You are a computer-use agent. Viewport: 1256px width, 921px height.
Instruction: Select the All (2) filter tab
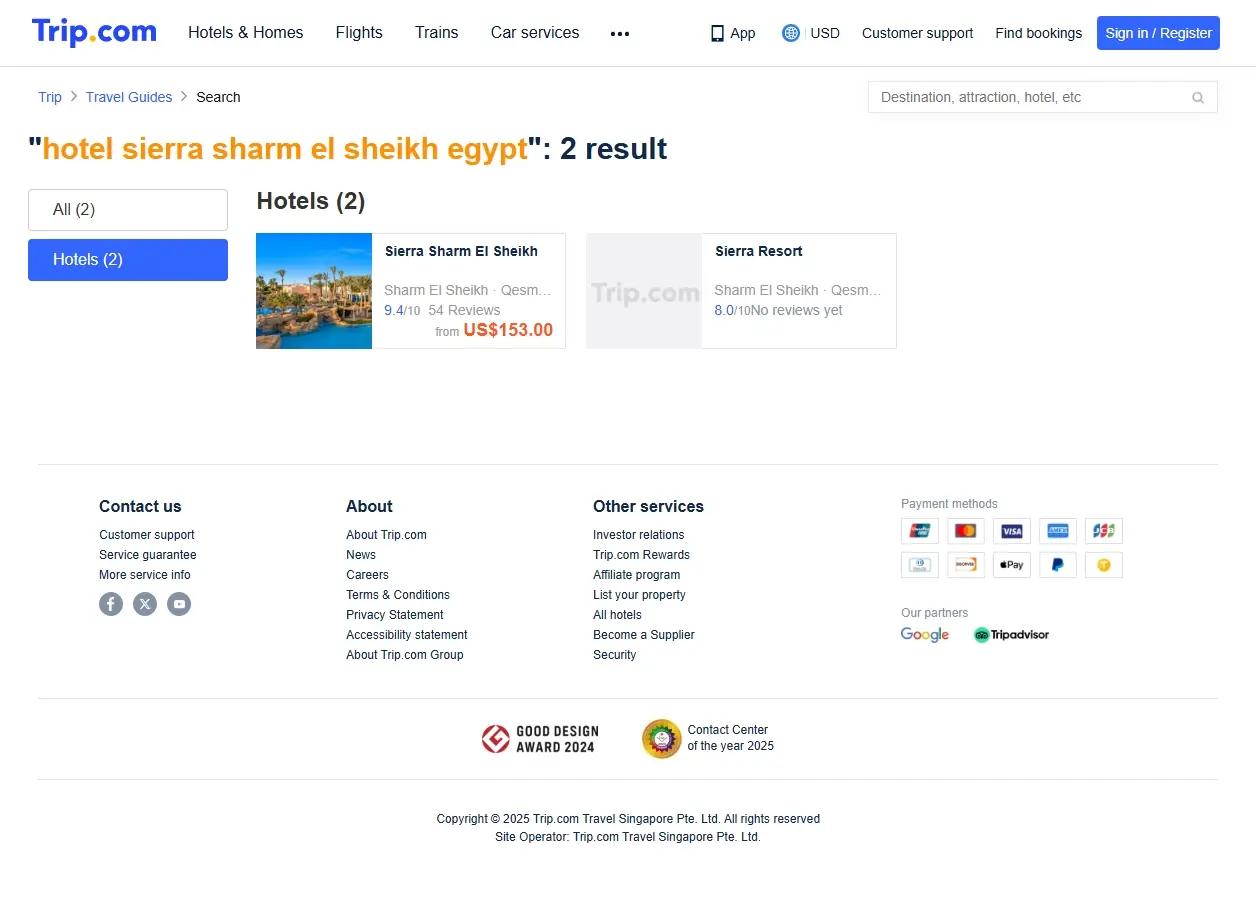coord(128,210)
